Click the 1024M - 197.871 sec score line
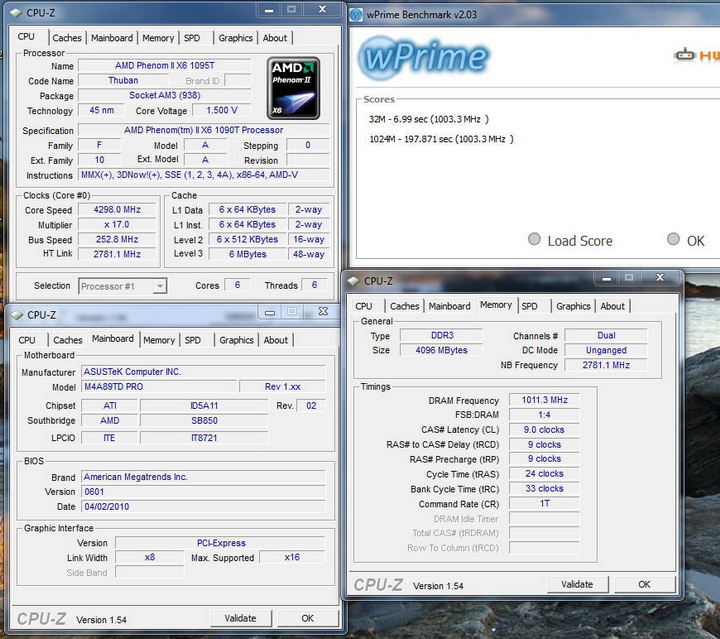The width and height of the screenshot is (720, 639). point(441,139)
